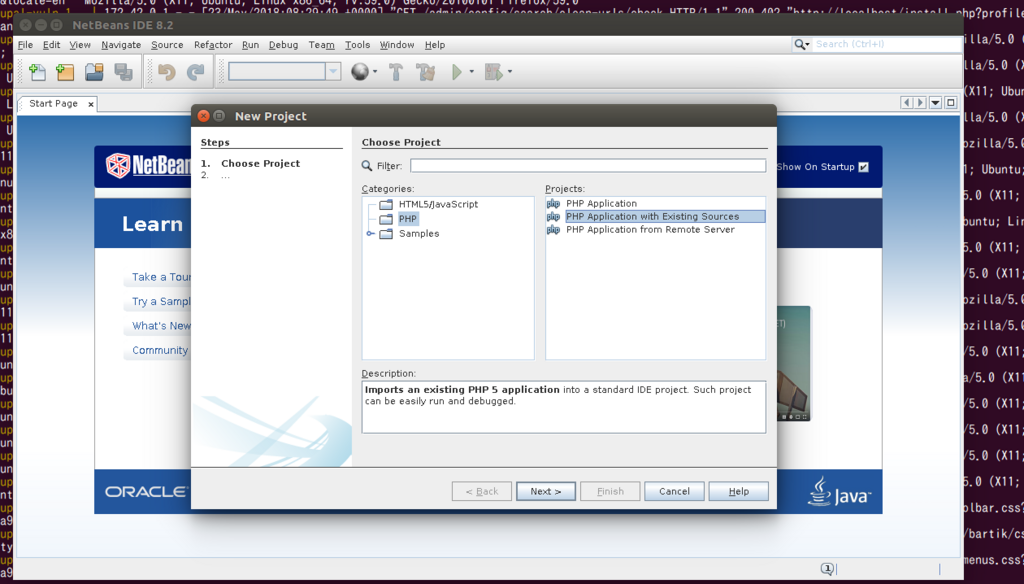This screenshot has height=584, width=1024.
Task: Click the Redo toolbar icon
Action: coord(195,71)
